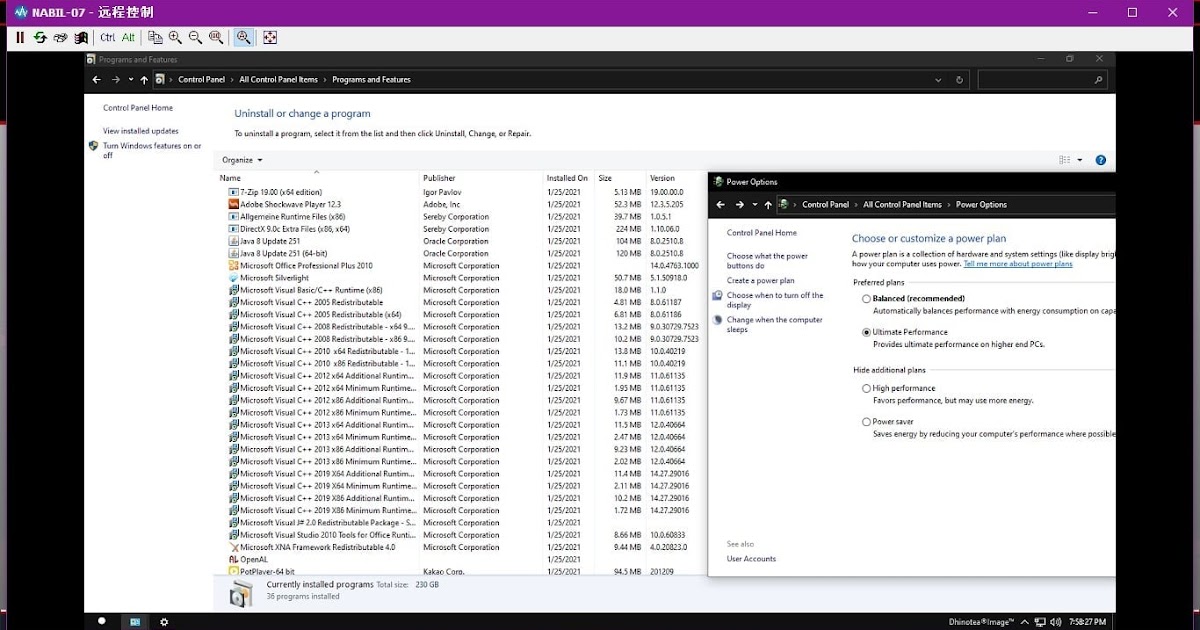Pause the remote session with pause icon
Screen dimensions: 1200x630
click(20, 37)
